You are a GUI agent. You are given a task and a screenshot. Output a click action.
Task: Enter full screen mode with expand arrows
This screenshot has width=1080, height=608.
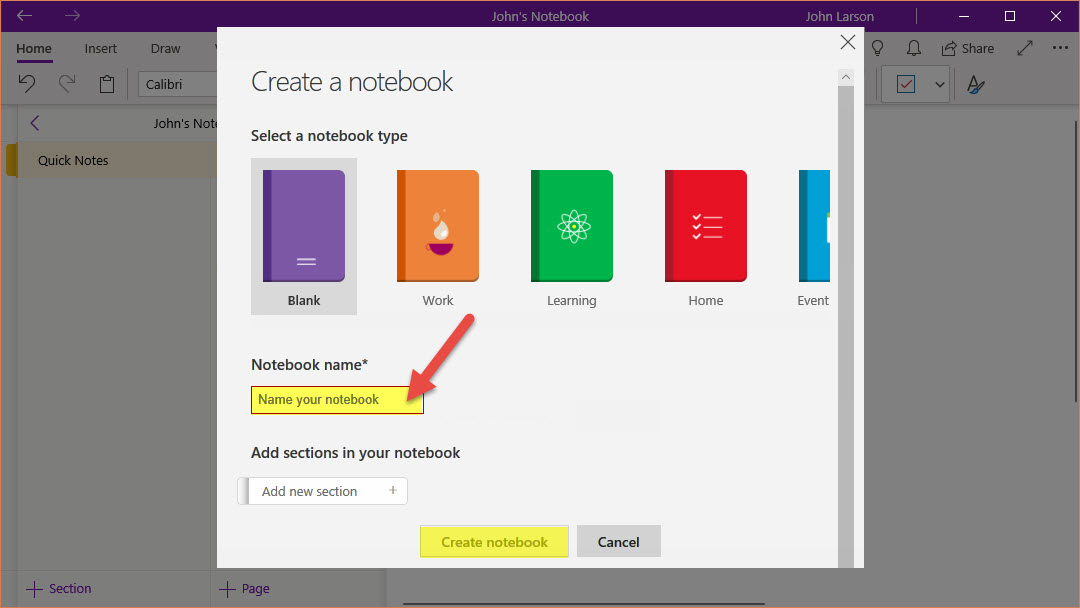coord(1025,48)
